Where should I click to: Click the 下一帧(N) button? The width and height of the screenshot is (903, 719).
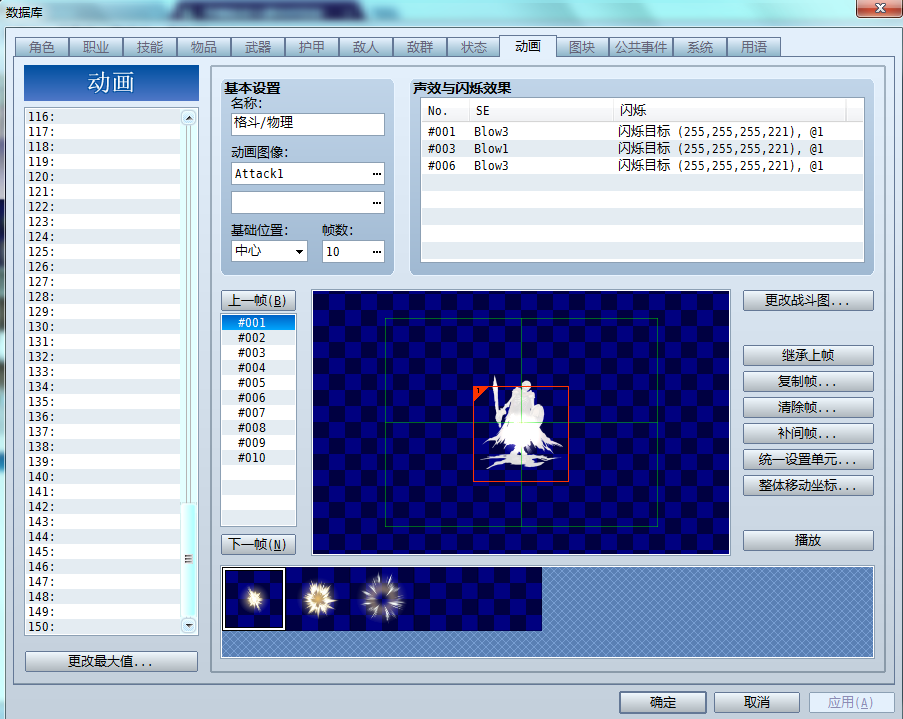(x=258, y=544)
